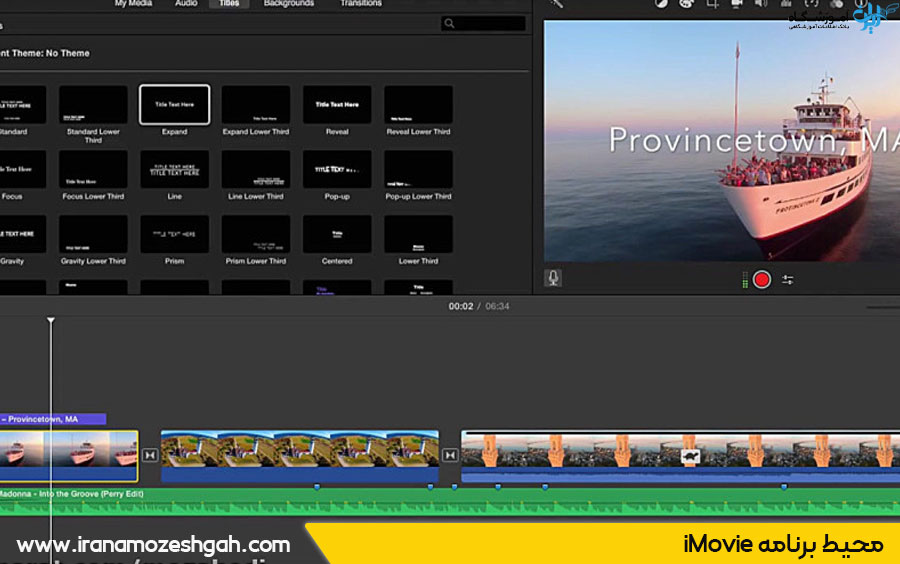Start recording with red record button
Screen dimensions: 900x564
tap(762, 279)
